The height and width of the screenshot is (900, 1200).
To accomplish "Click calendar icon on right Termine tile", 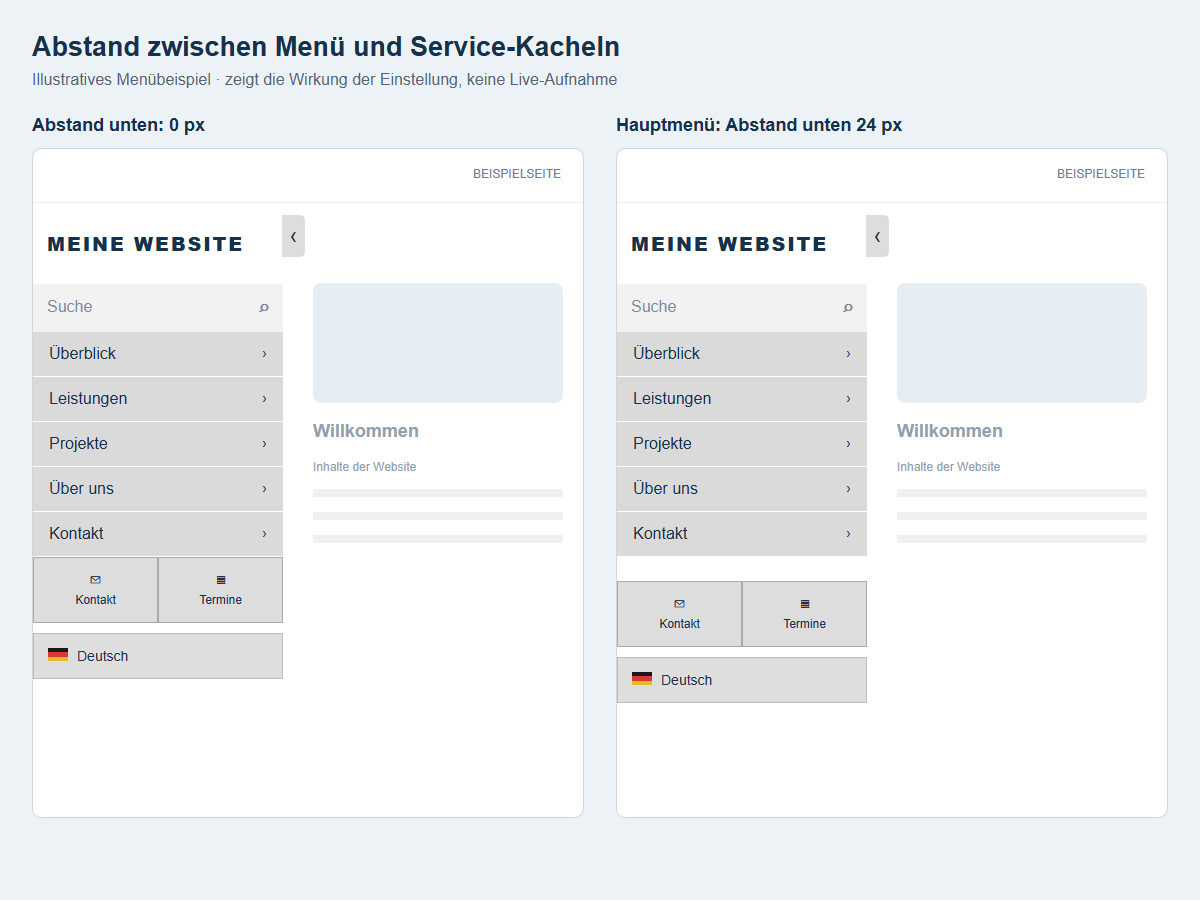I will pos(805,604).
